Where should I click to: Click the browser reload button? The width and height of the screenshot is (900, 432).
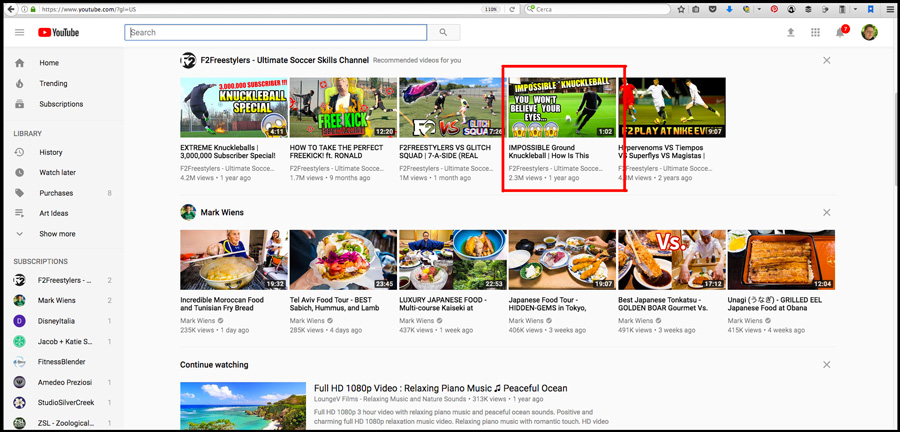coord(512,10)
